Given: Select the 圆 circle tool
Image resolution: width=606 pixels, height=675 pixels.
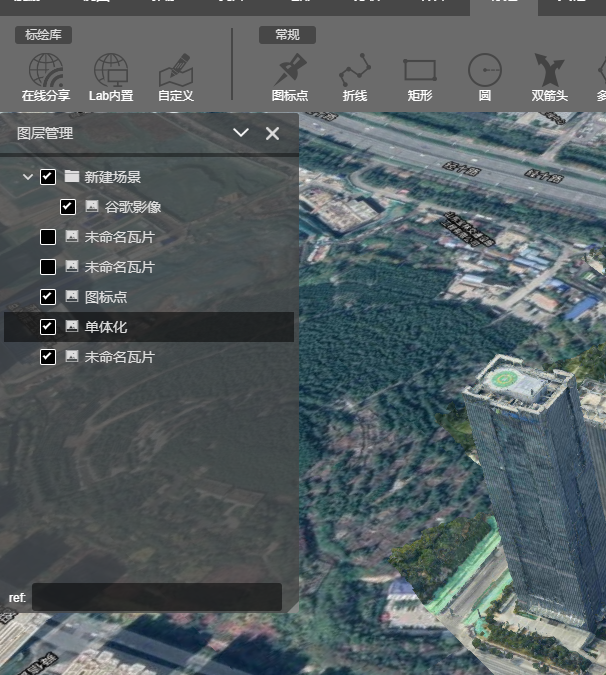Looking at the screenshot, I should click(x=485, y=77).
